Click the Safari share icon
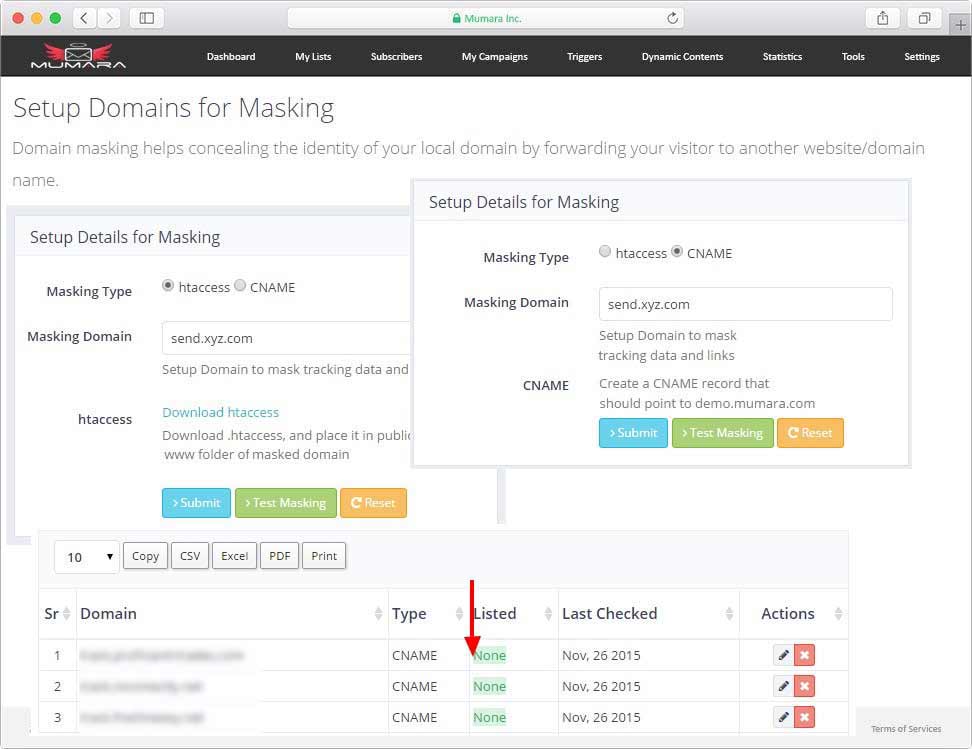This screenshot has height=749, width=972. pos(883,18)
